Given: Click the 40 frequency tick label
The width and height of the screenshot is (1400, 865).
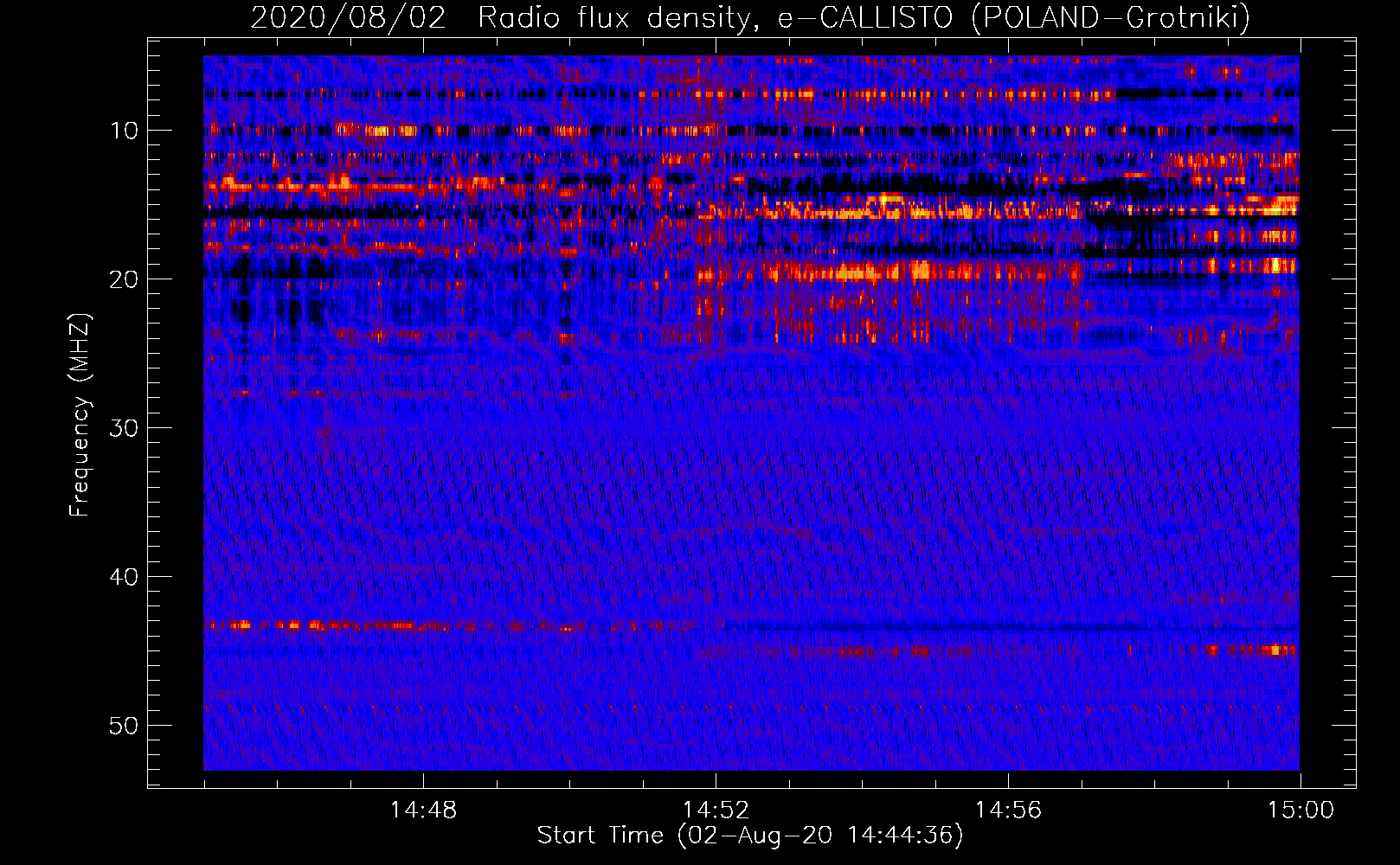Looking at the screenshot, I should [x=125, y=577].
